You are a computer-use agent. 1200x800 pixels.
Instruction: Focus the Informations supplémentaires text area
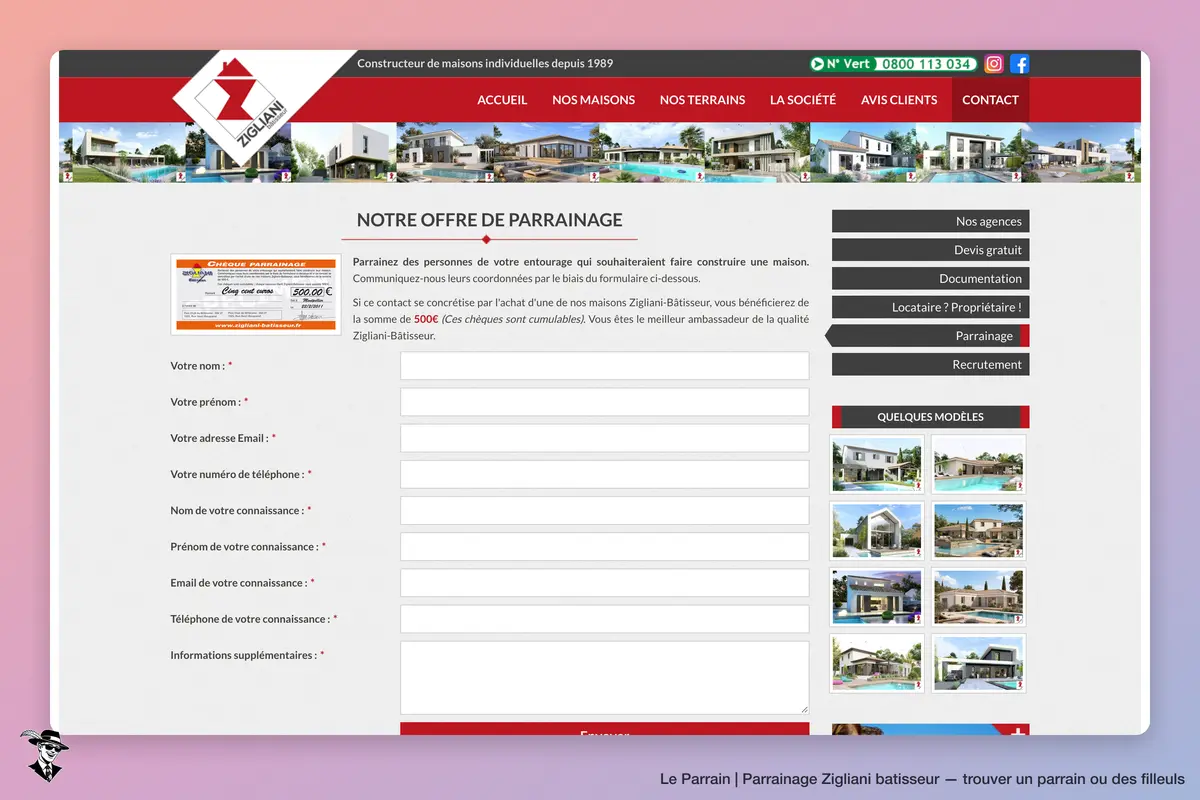[x=605, y=677]
